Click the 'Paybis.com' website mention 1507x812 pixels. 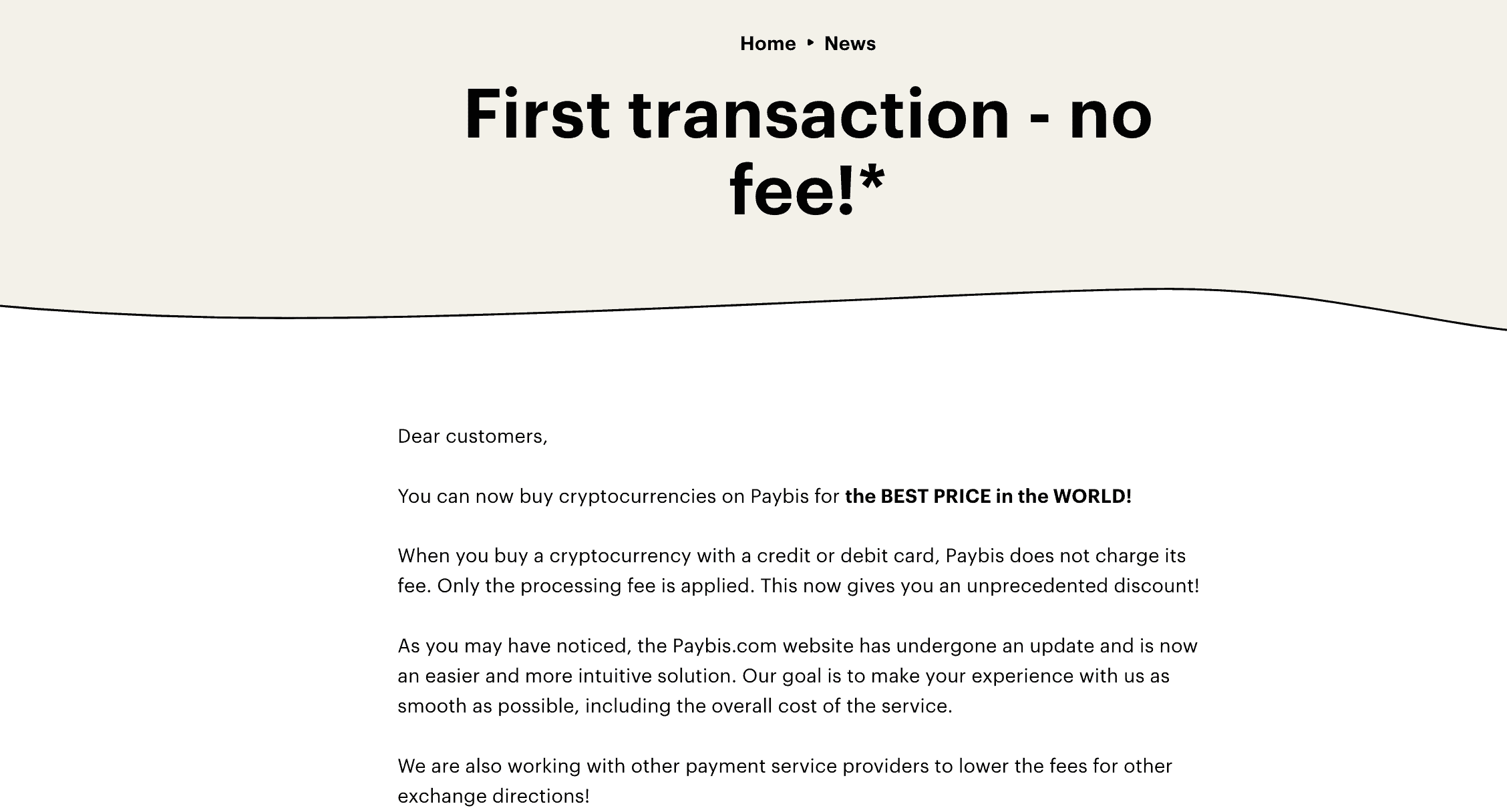click(x=725, y=646)
